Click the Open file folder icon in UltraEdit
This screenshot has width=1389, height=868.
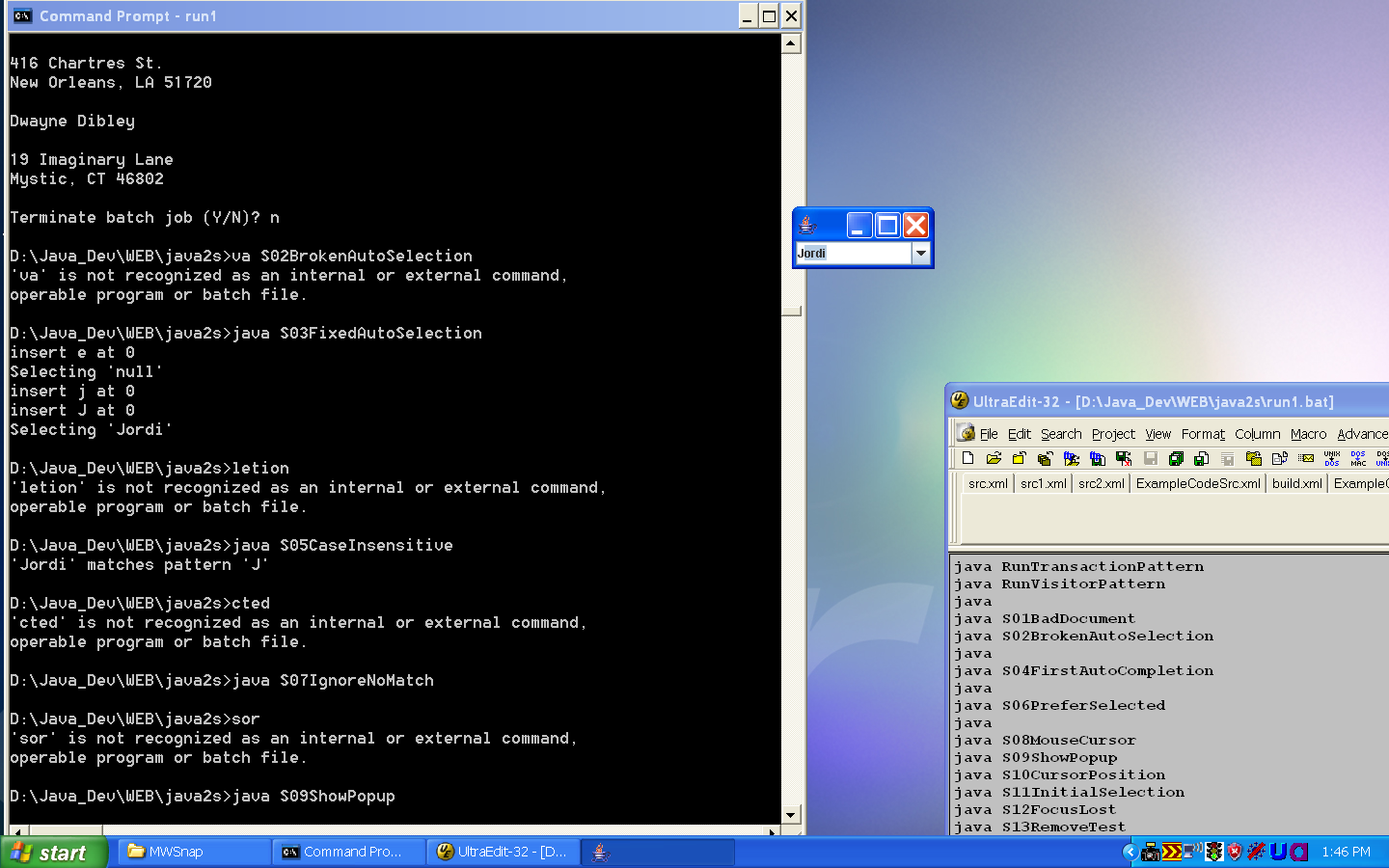pos(994,458)
